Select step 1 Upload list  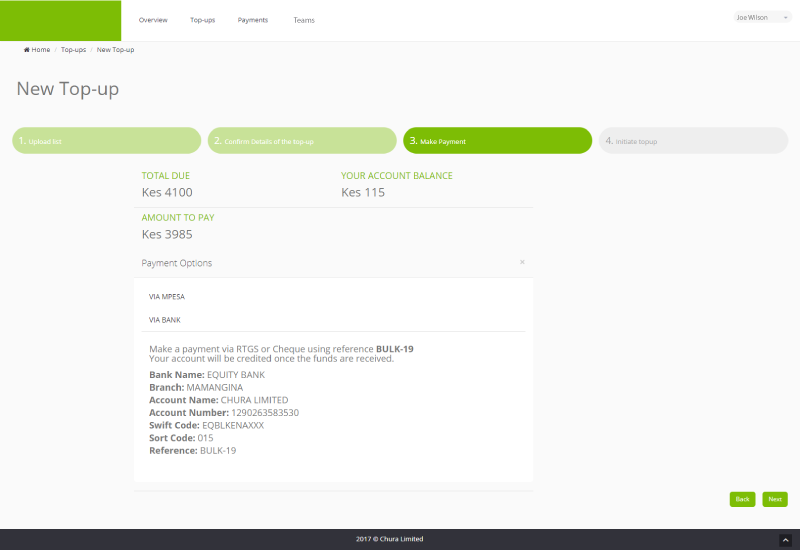[x=106, y=141]
